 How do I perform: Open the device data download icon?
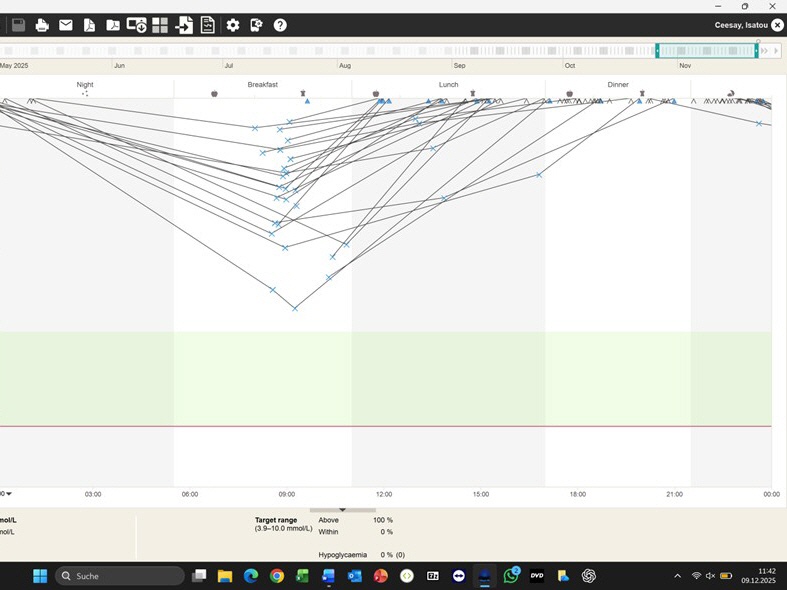pos(136,25)
